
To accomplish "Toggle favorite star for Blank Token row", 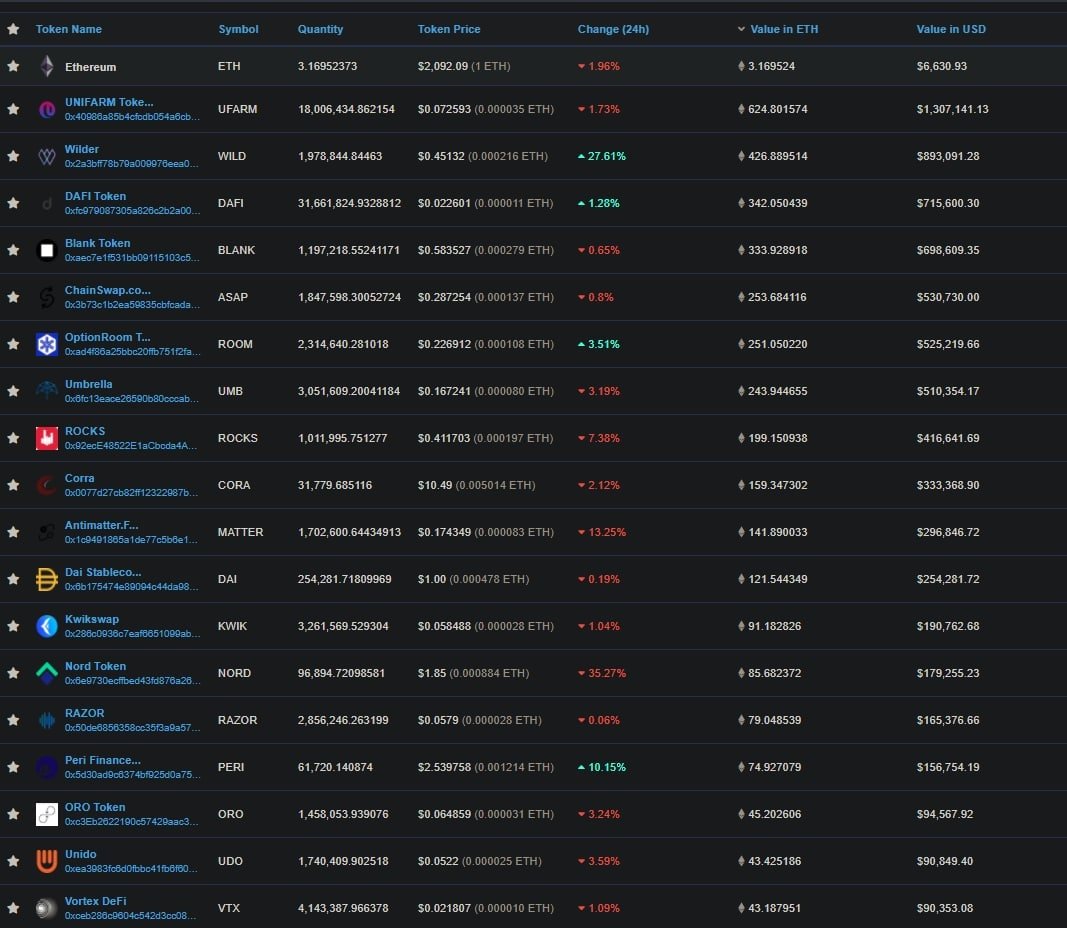I will tap(13, 250).
